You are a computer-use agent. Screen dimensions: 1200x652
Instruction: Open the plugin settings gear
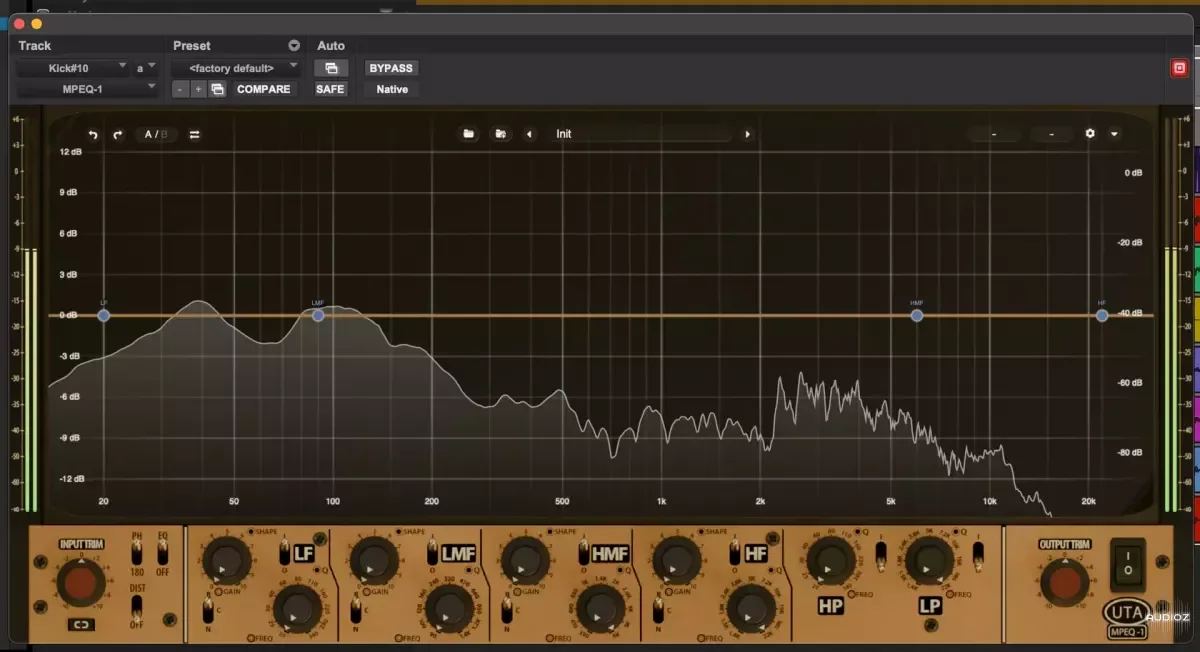point(1091,133)
